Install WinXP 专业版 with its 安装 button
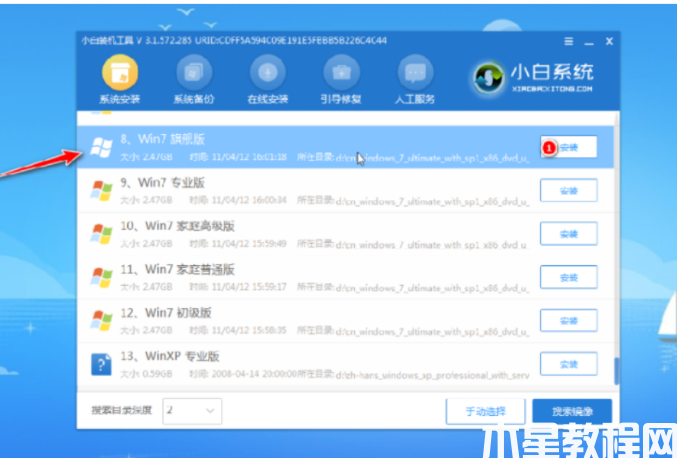 tap(569, 364)
